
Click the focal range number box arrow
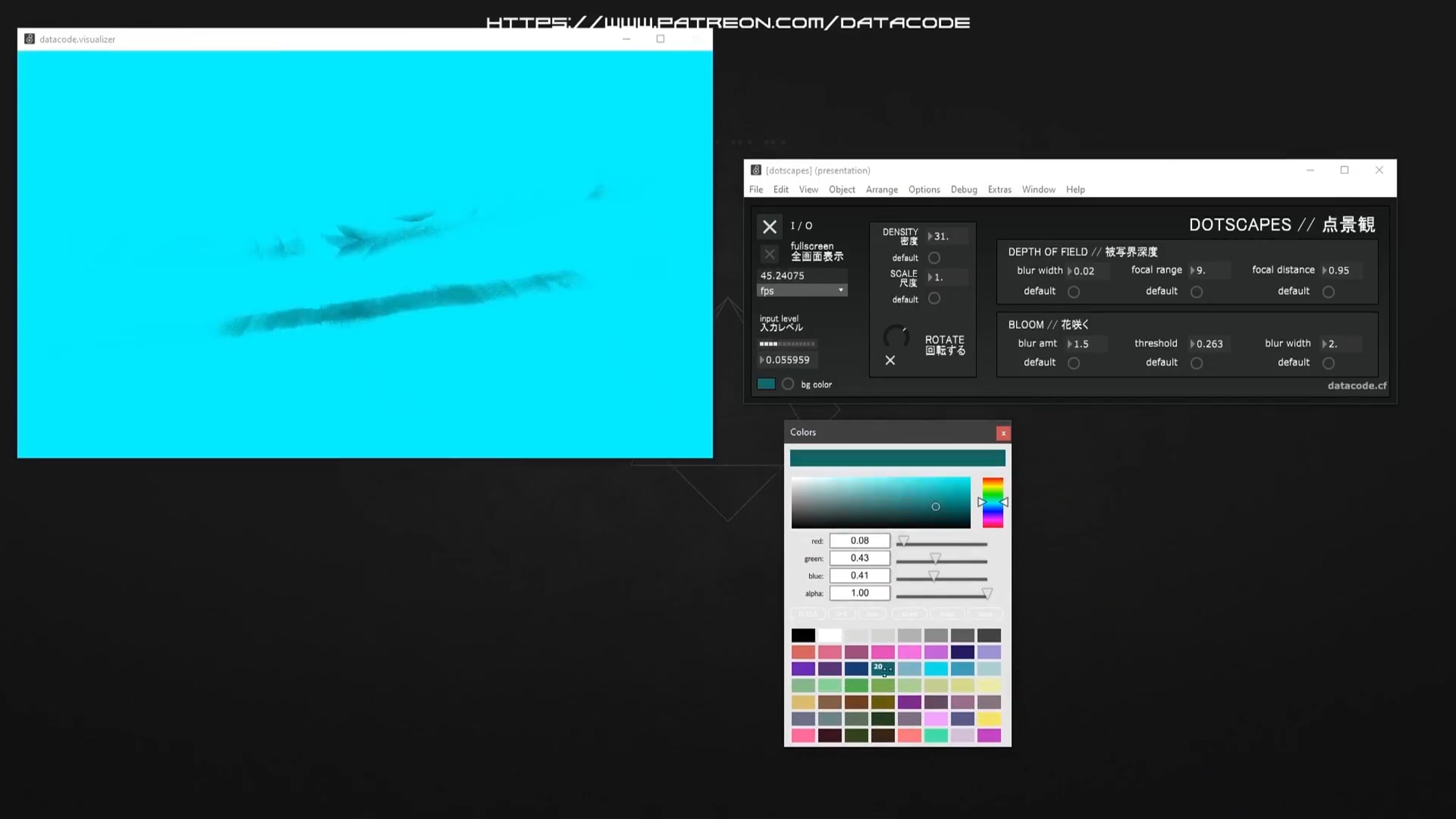click(x=1193, y=271)
